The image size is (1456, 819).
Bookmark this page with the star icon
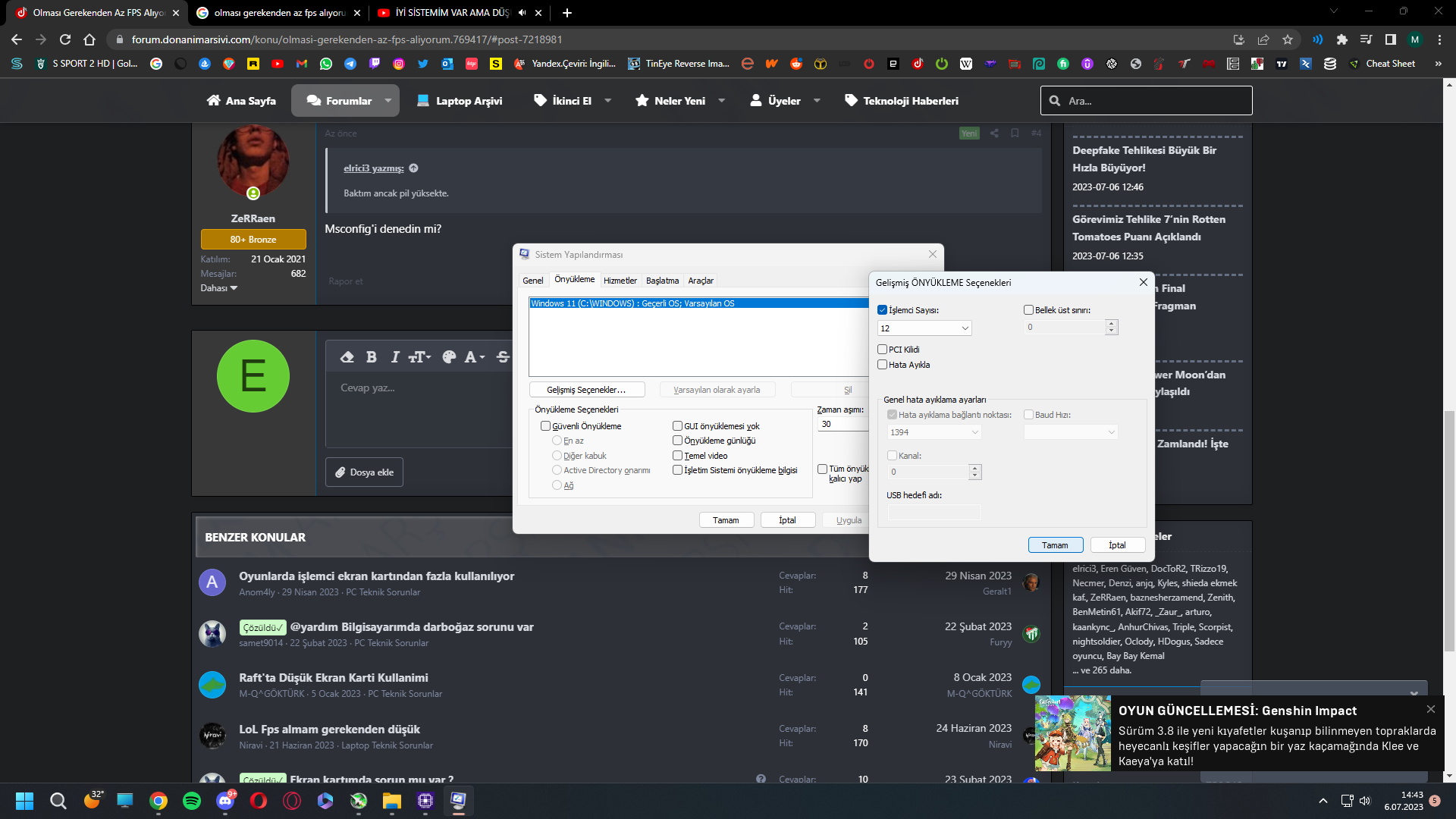(1288, 39)
